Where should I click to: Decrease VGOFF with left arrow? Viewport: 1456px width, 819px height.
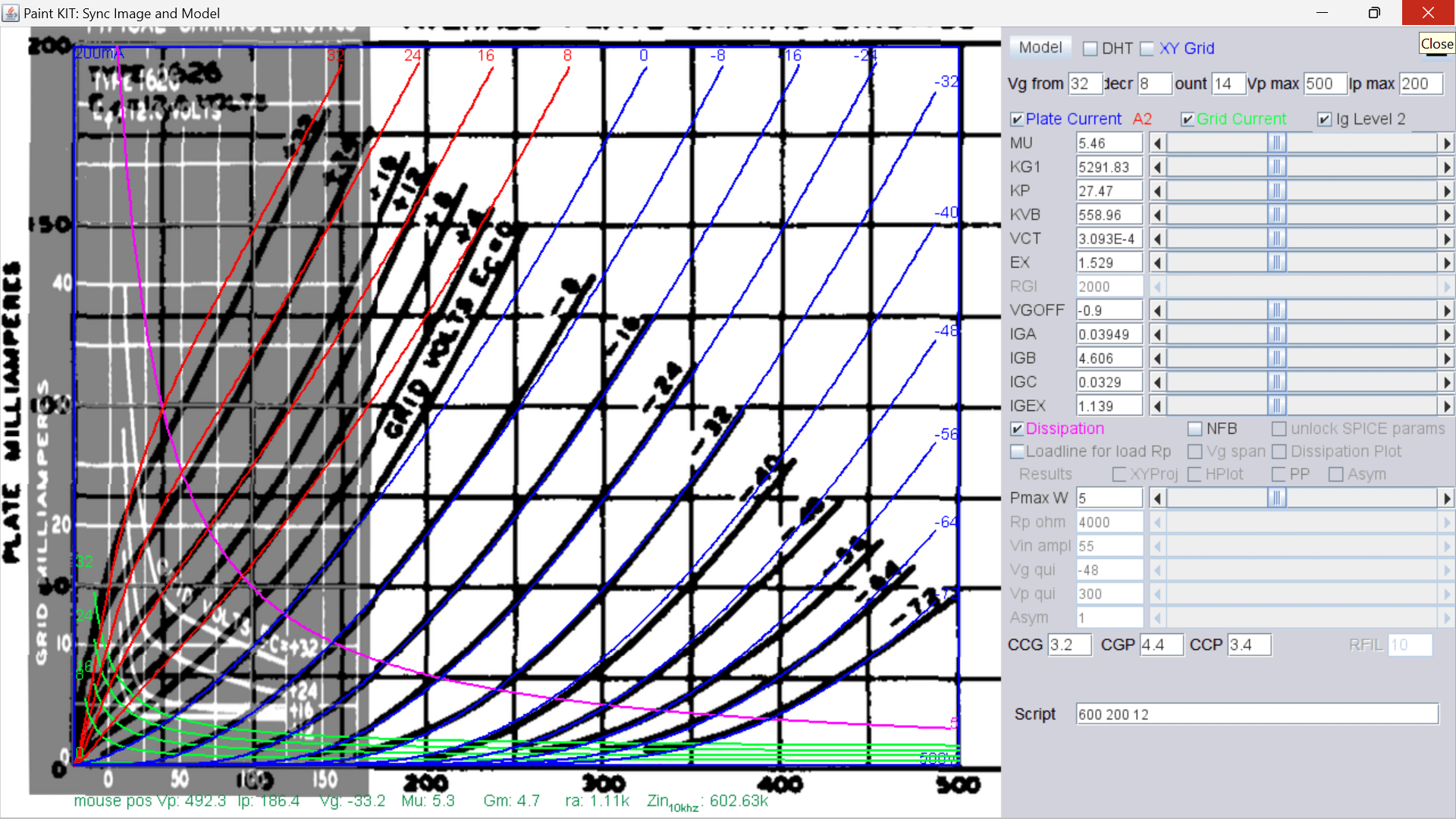click(1157, 311)
